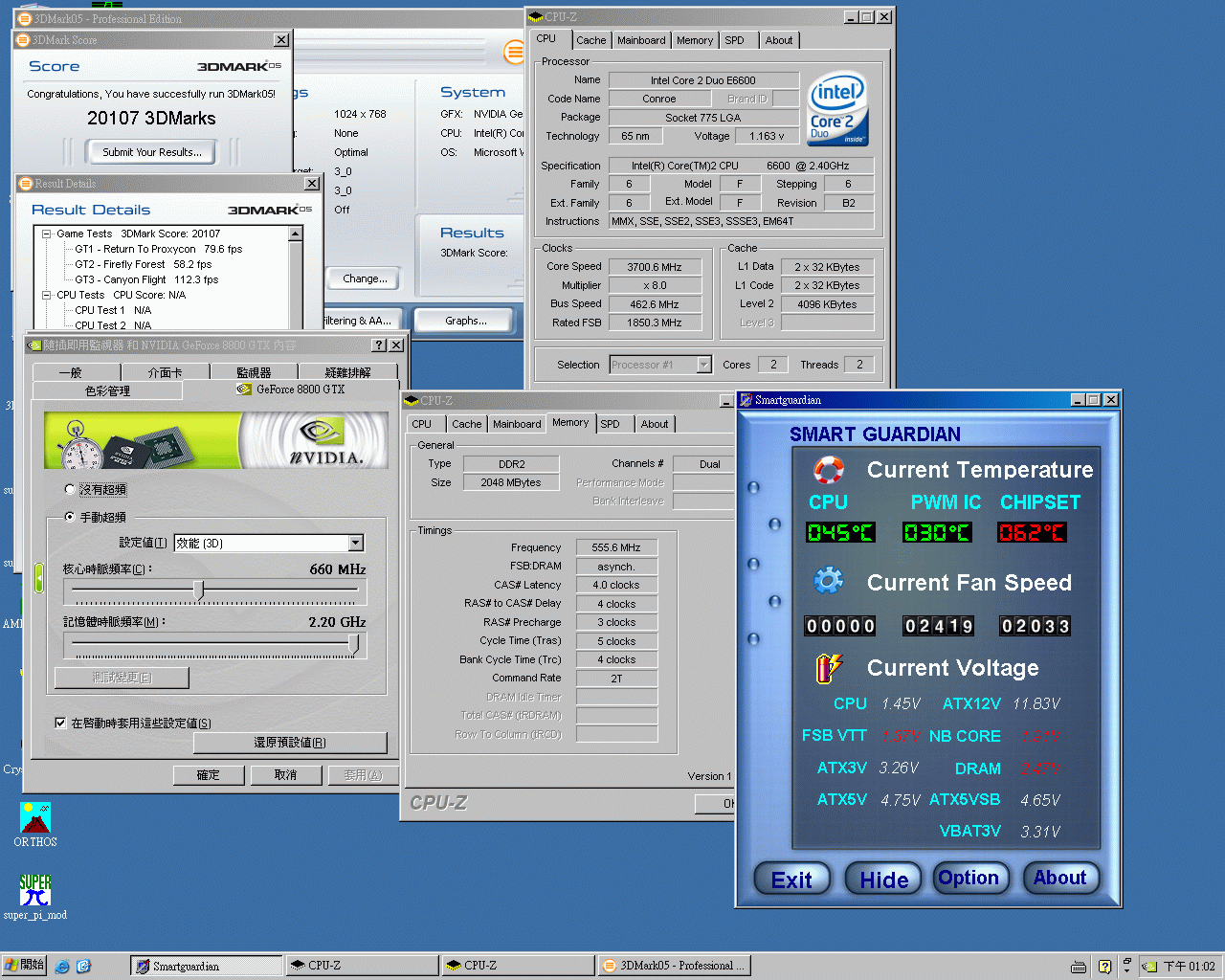This screenshot has height=980, width=1225.
Task: Switch to 3DMark05 Professional taskbar button
Action: 674,966
